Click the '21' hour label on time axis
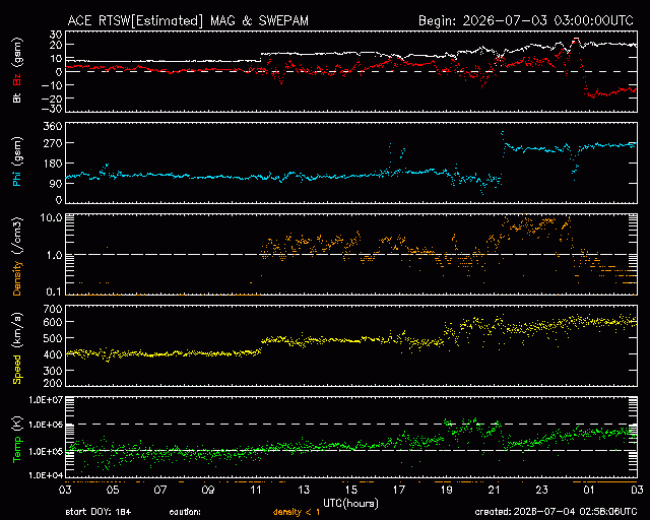This screenshot has height=520, width=650. tap(494, 490)
